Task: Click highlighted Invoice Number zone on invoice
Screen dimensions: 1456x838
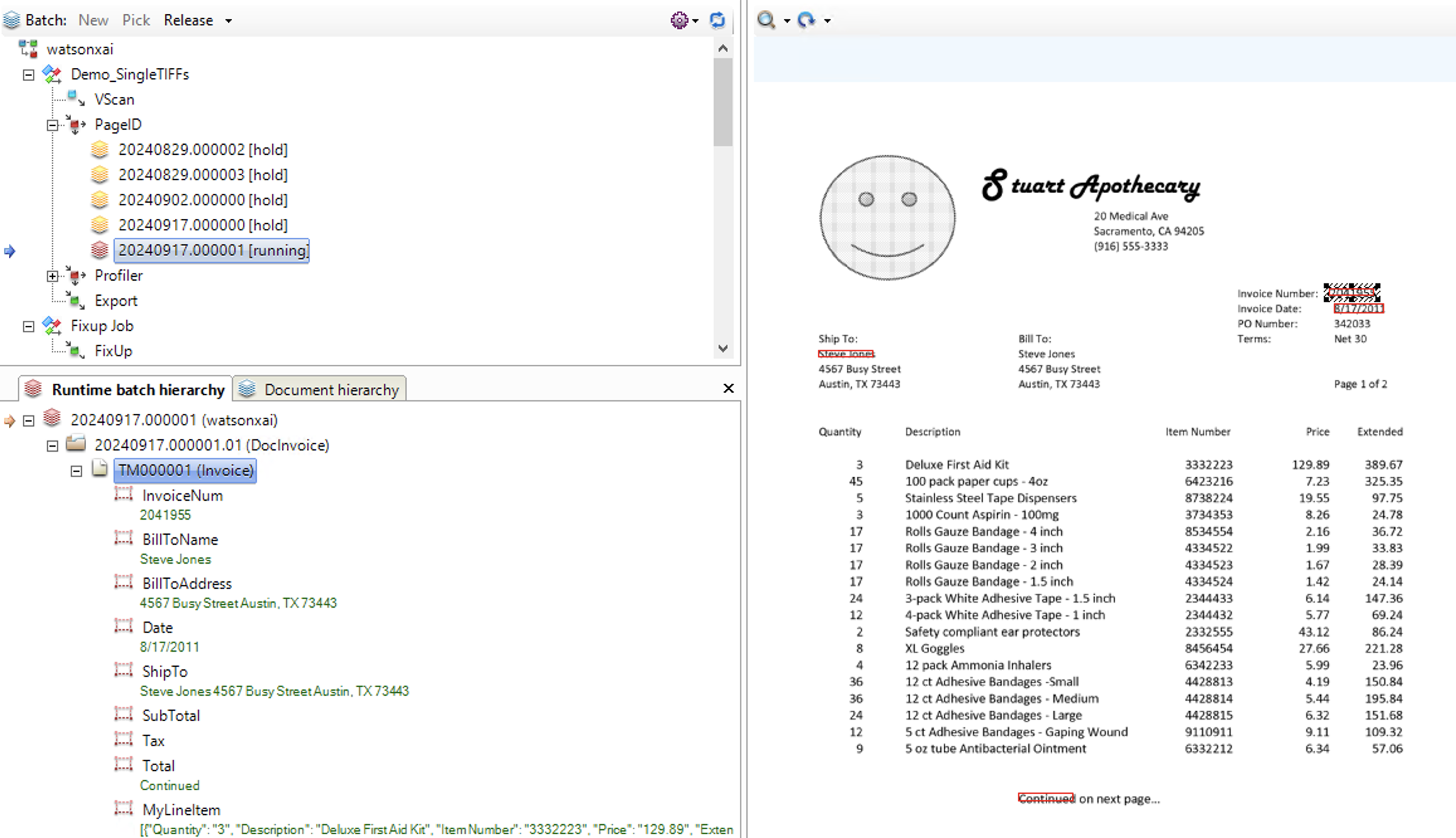Action: click(1352, 293)
